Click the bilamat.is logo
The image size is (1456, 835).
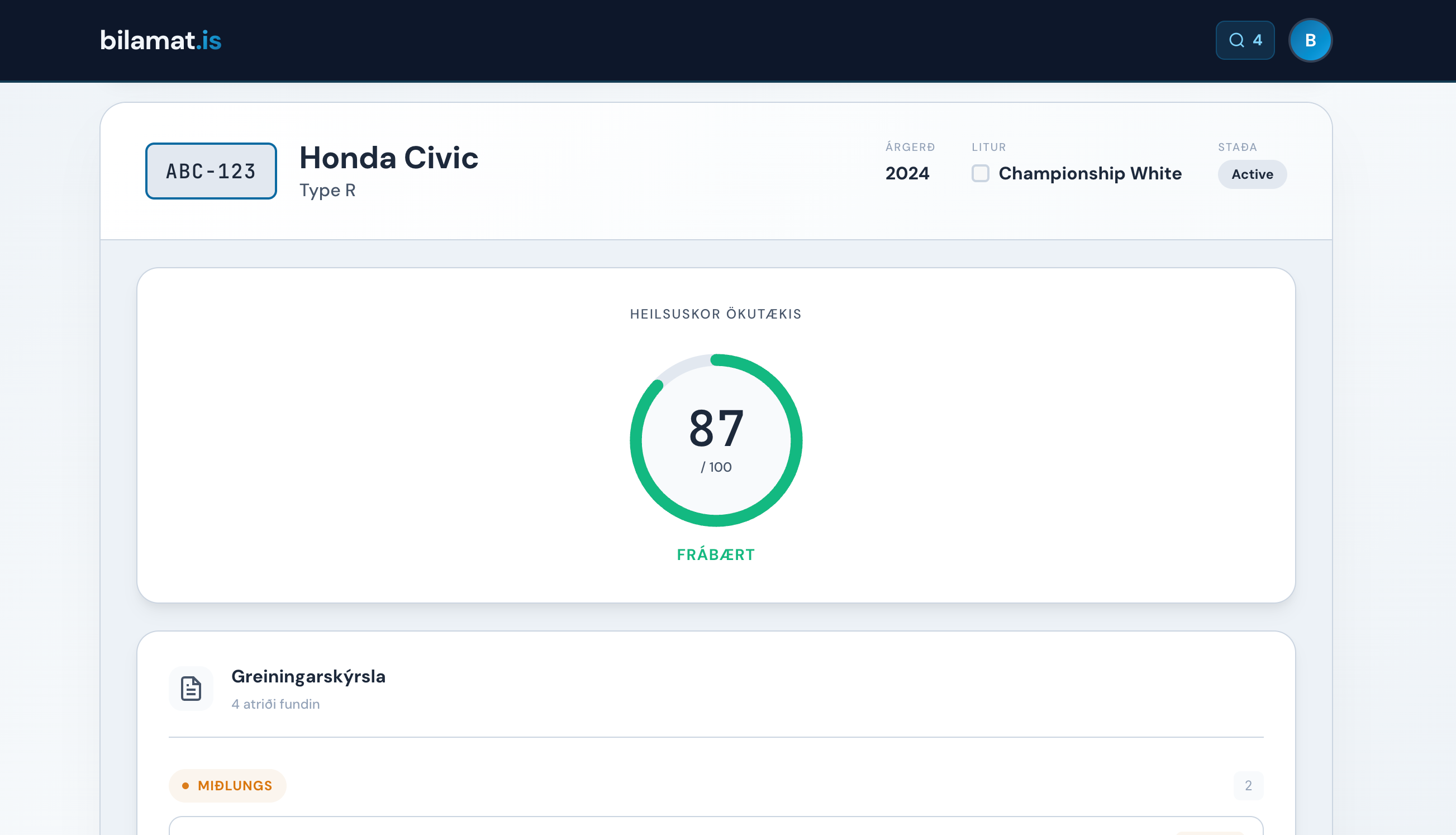(x=160, y=40)
